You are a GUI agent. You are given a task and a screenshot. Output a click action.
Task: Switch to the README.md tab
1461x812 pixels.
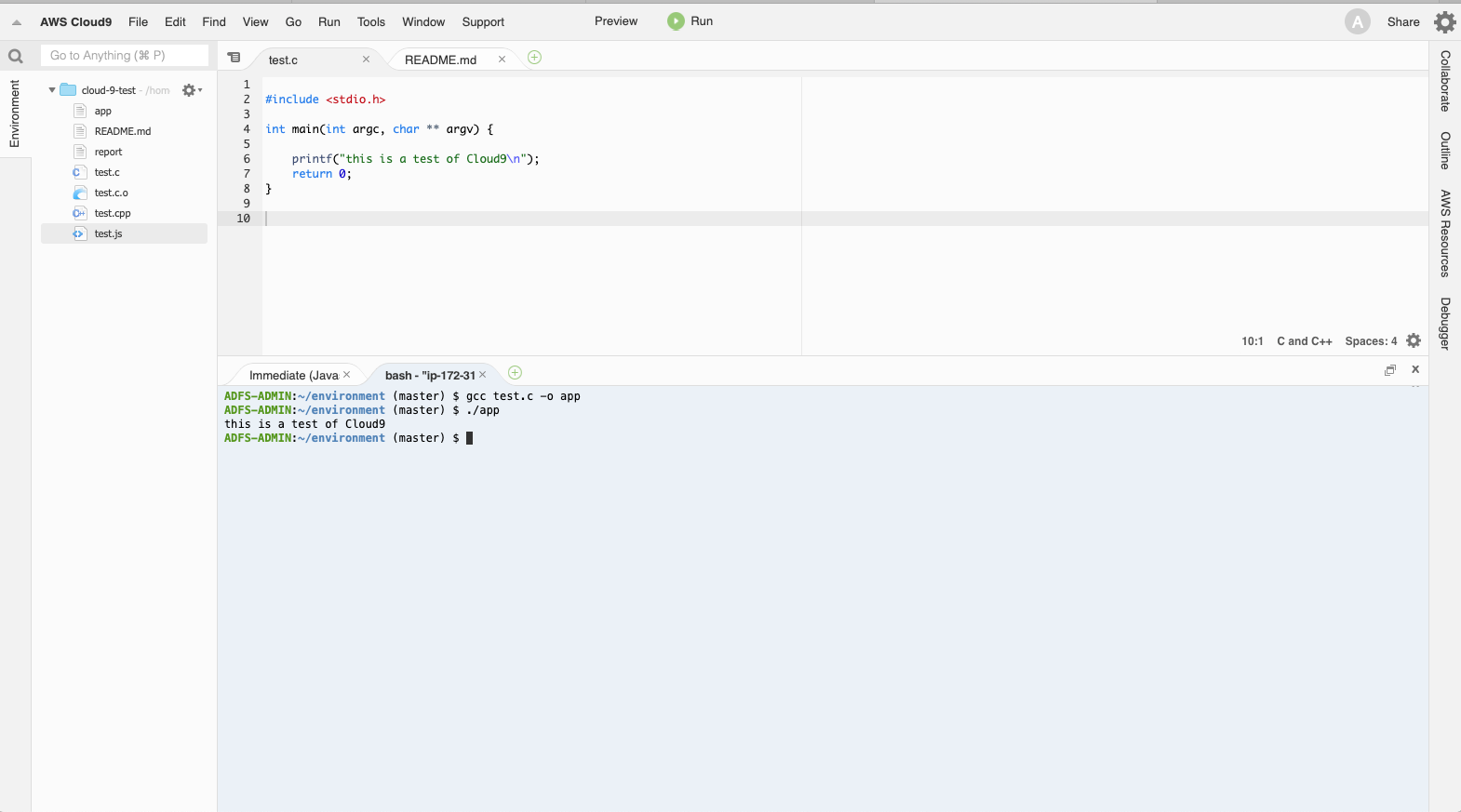coord(440,60)
